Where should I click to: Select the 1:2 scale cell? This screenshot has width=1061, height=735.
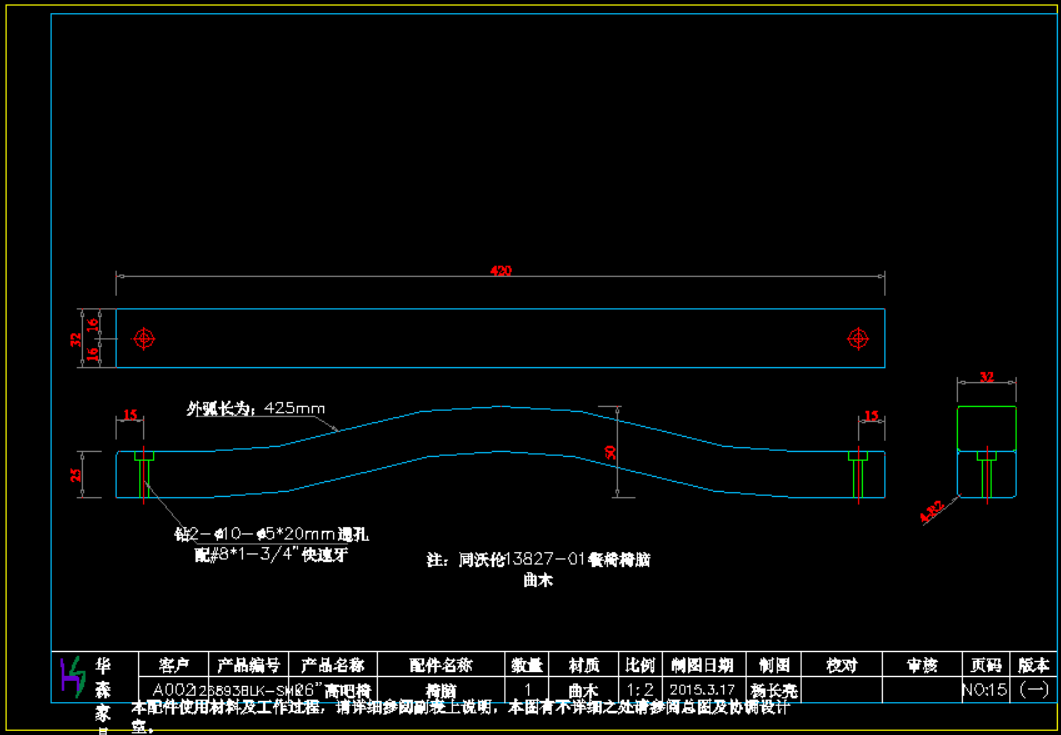coord(640,690)
